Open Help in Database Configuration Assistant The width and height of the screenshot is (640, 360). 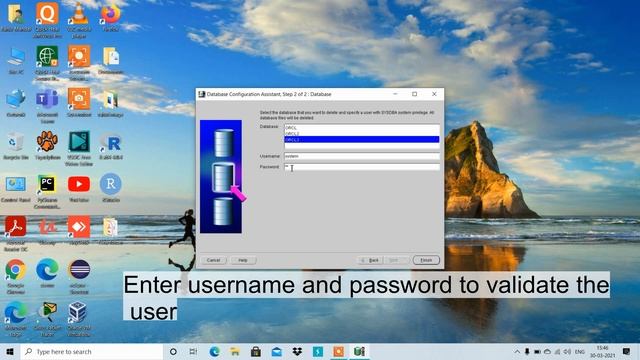point(243,260)
